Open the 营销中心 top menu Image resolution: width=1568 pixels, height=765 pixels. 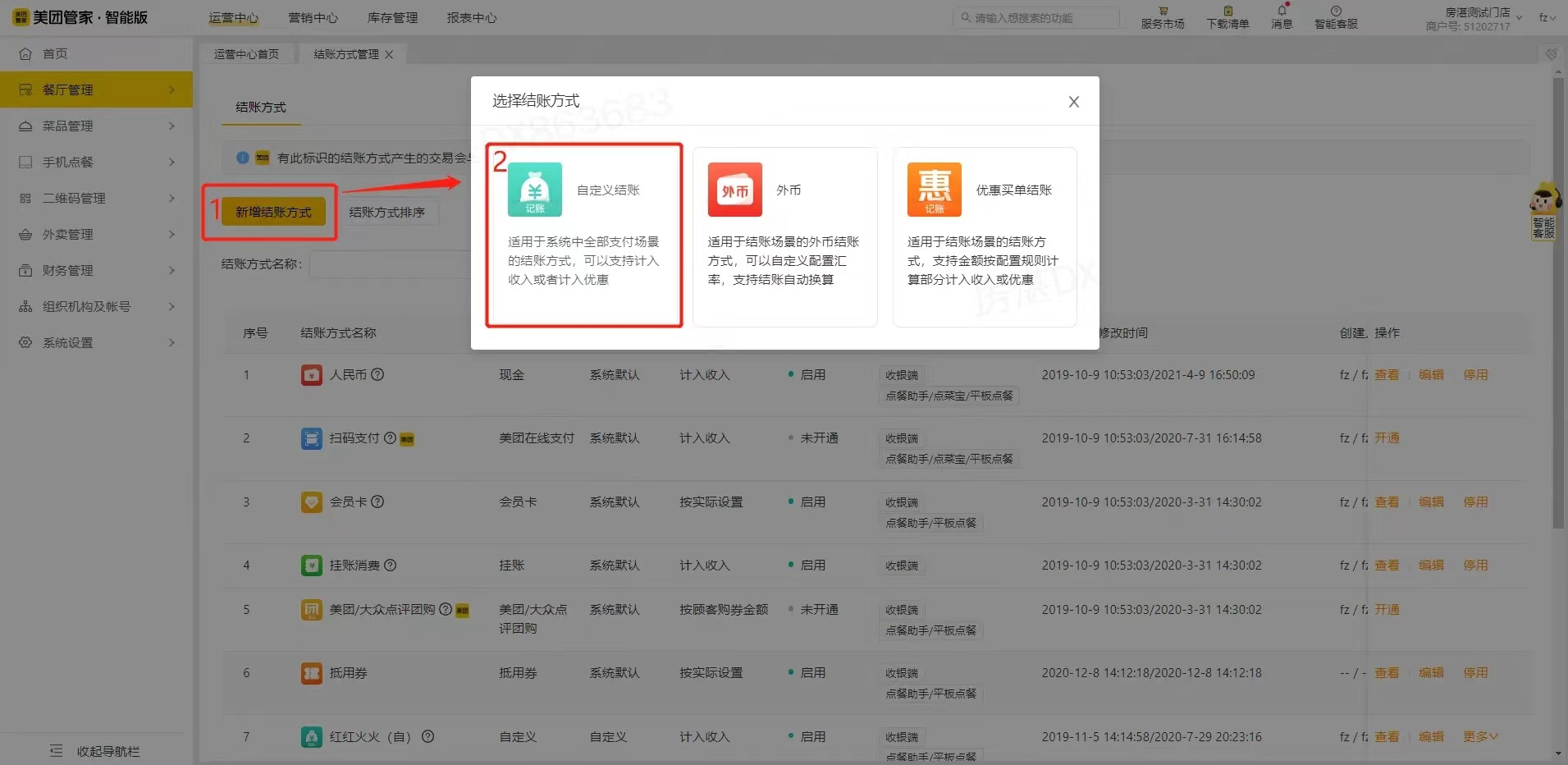(313, 18)
